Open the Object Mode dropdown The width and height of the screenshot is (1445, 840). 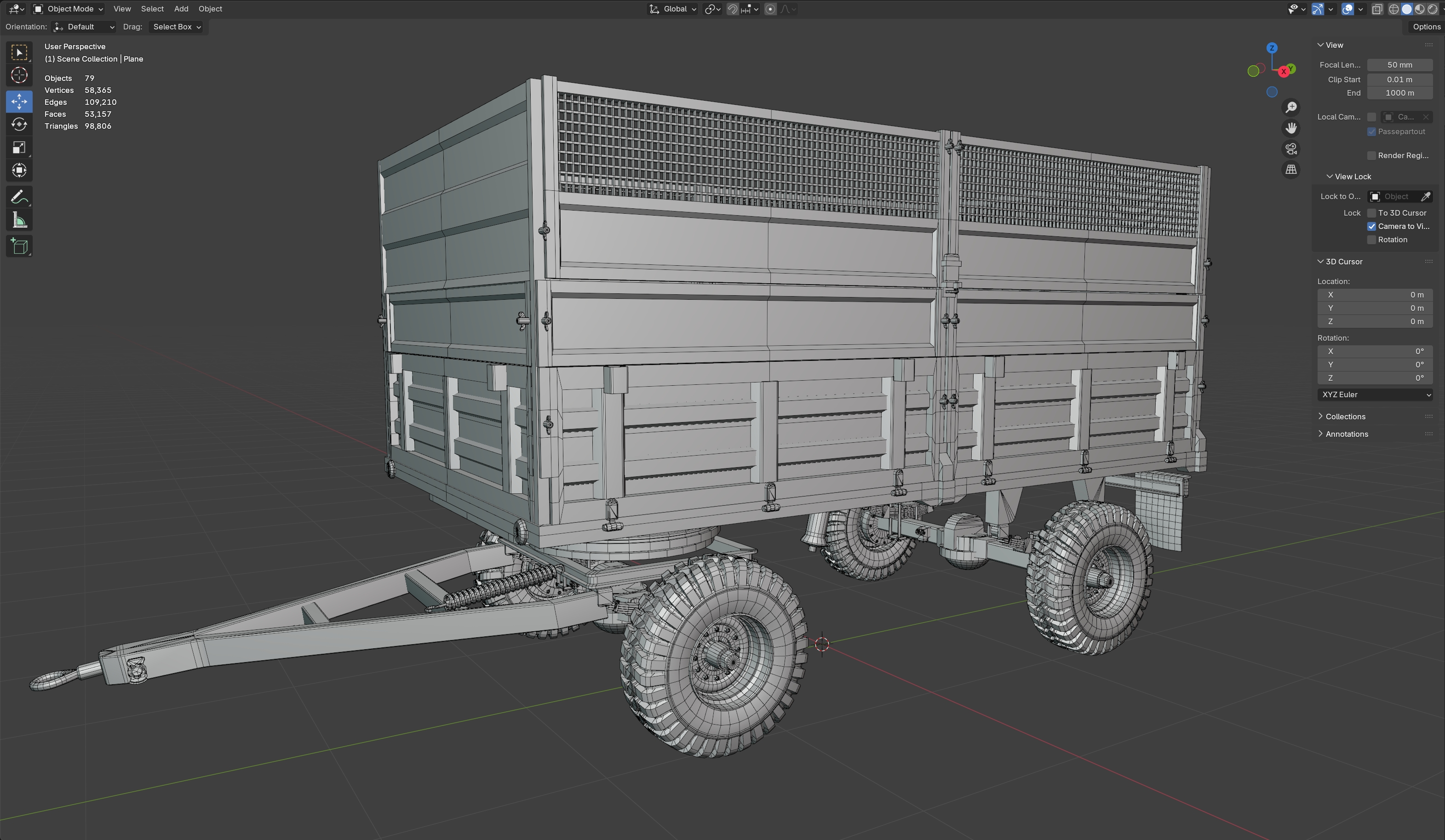click(68, 9)
